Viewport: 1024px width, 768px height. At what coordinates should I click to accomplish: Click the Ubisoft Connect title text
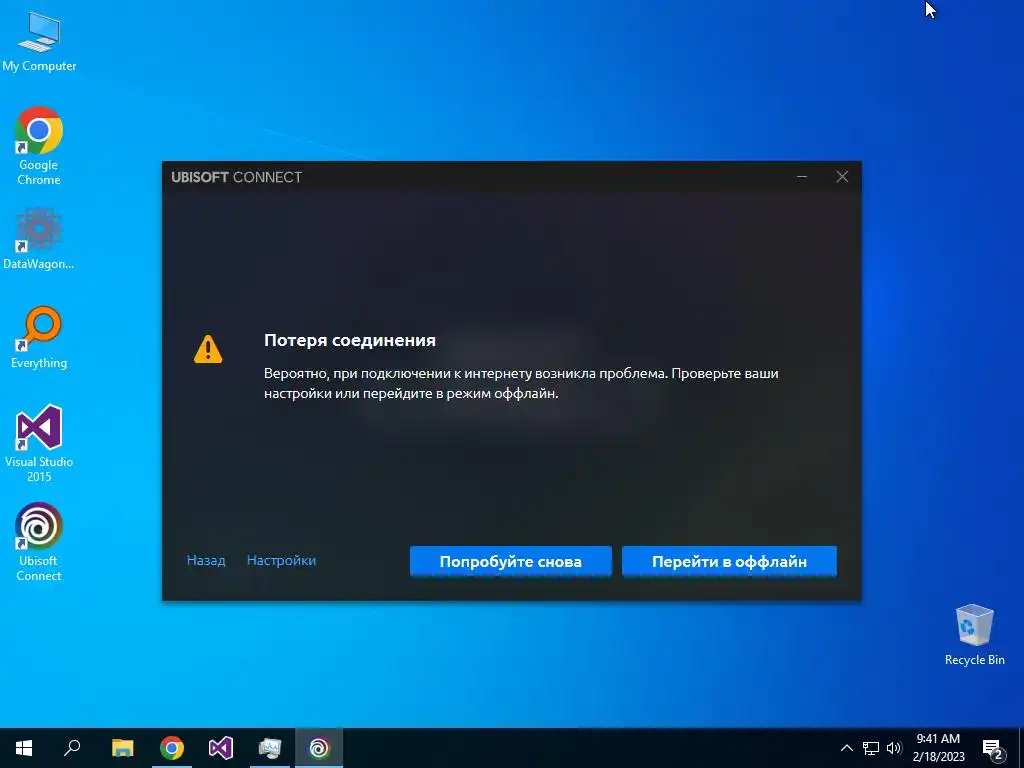[x=236, y=177]
